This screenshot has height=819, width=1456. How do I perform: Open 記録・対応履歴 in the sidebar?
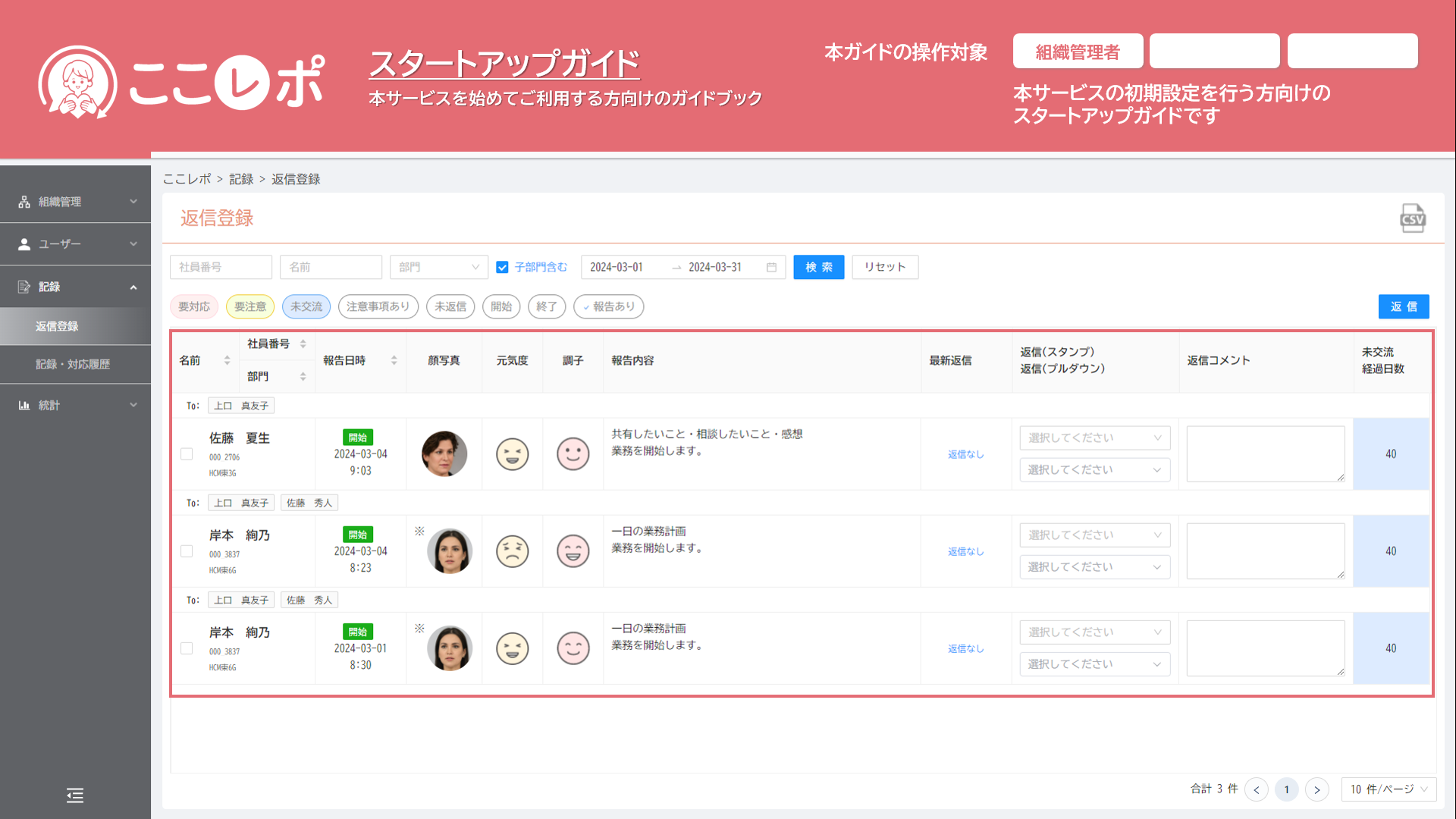coord(73,364)
